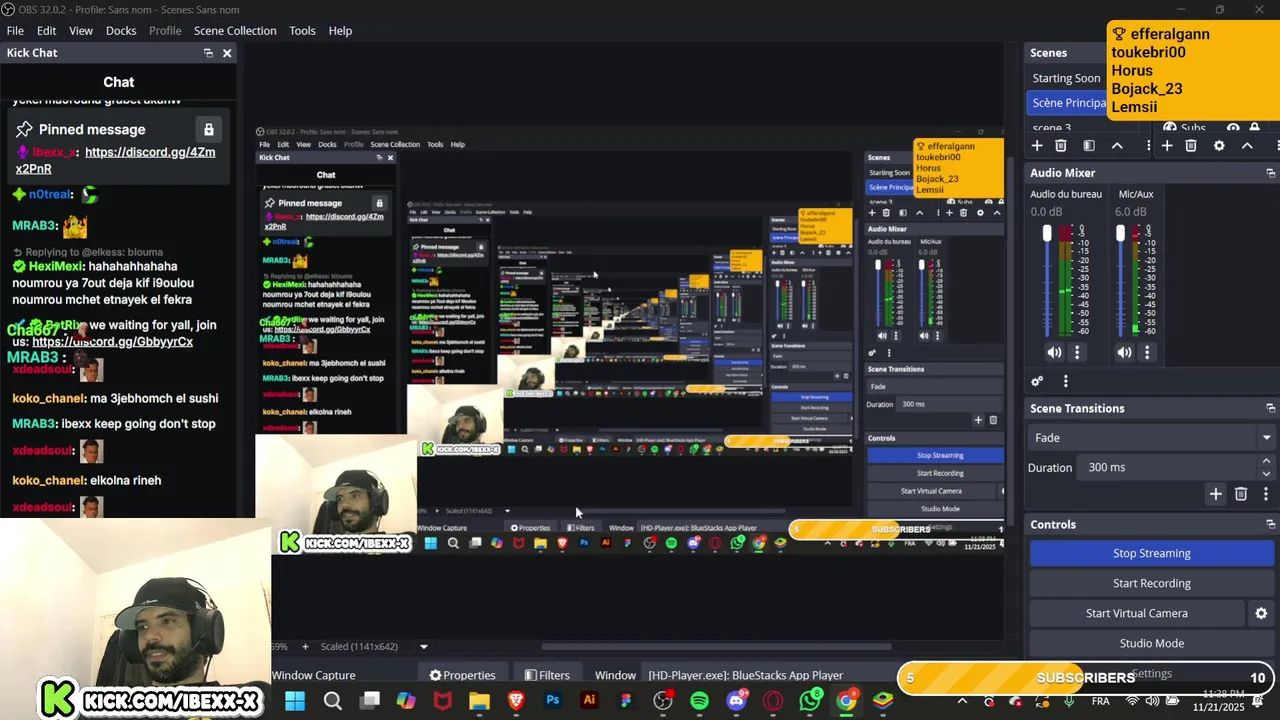The height and width of the screenshot is (720, 1280).
Task: Open preview Scaled zoom dropdown arrow
Action: tap(423, 647)
